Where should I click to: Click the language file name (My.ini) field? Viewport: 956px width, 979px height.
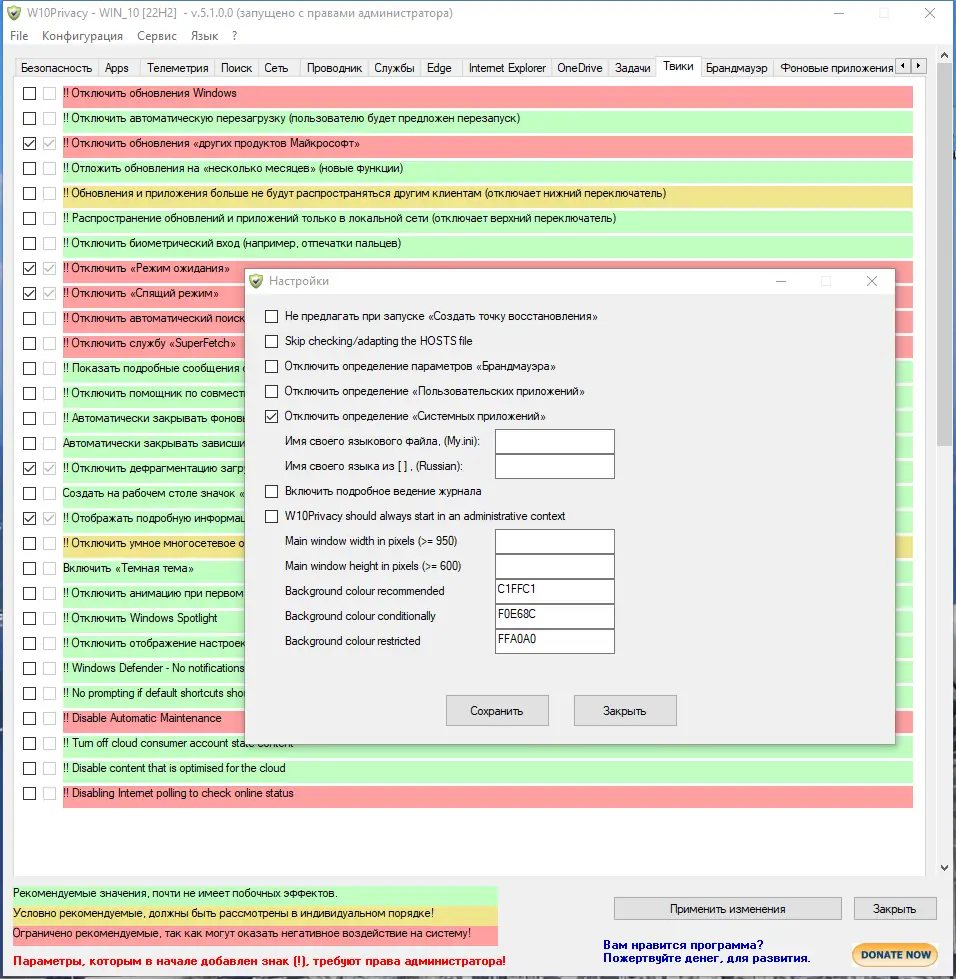point(554,441)
